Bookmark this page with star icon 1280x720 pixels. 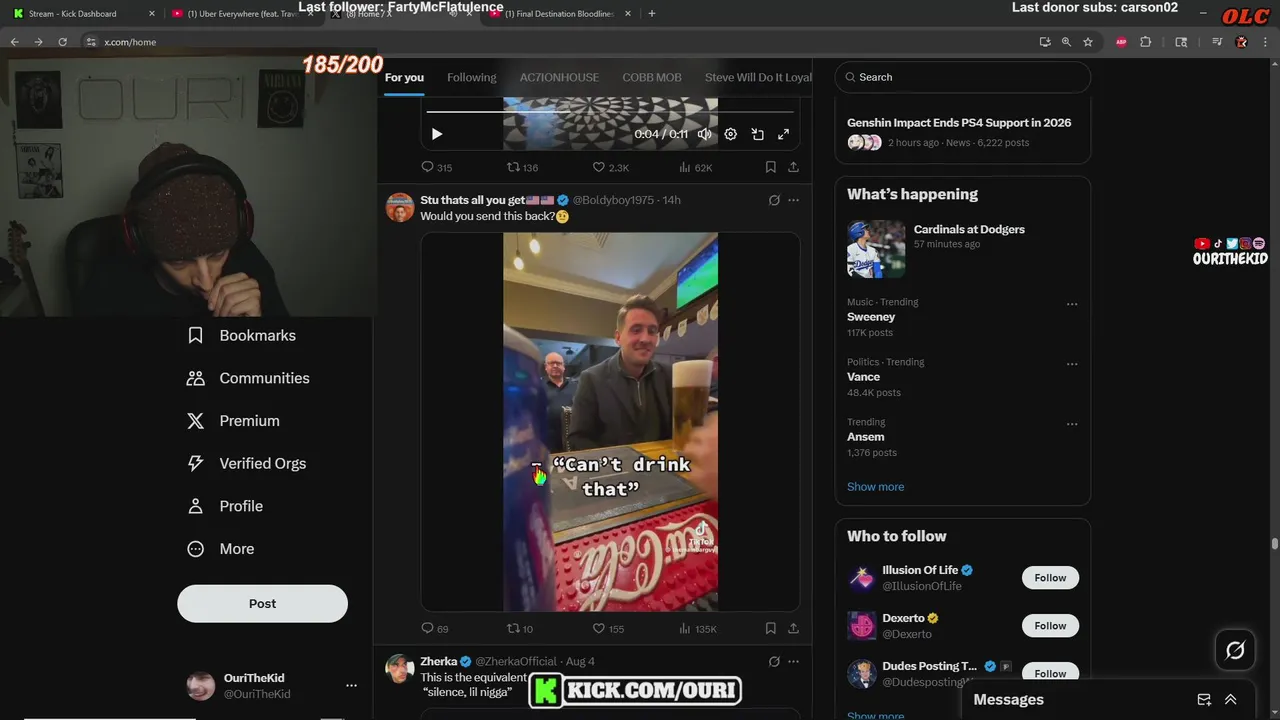[x=1088, y=42]
